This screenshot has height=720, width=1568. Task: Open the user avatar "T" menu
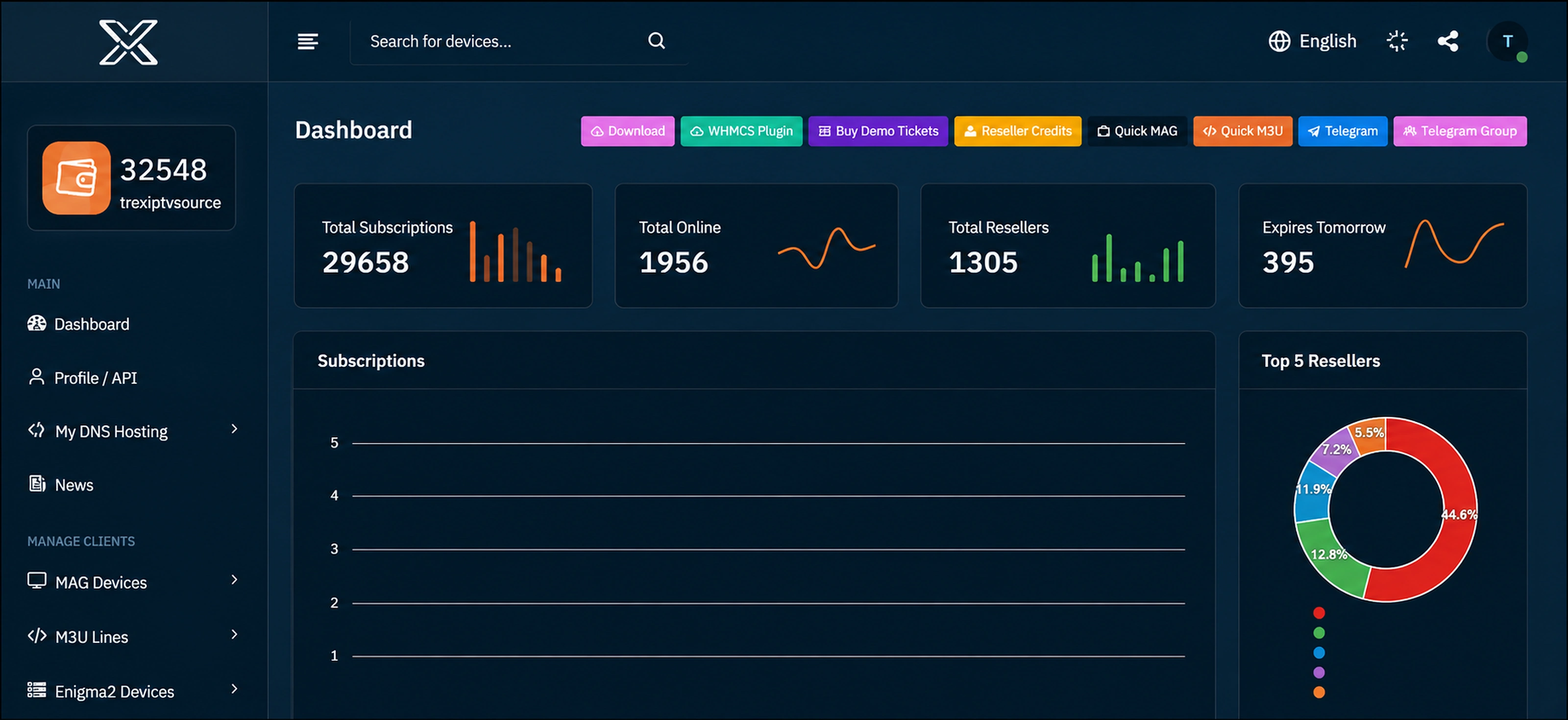coord(1507,41)
